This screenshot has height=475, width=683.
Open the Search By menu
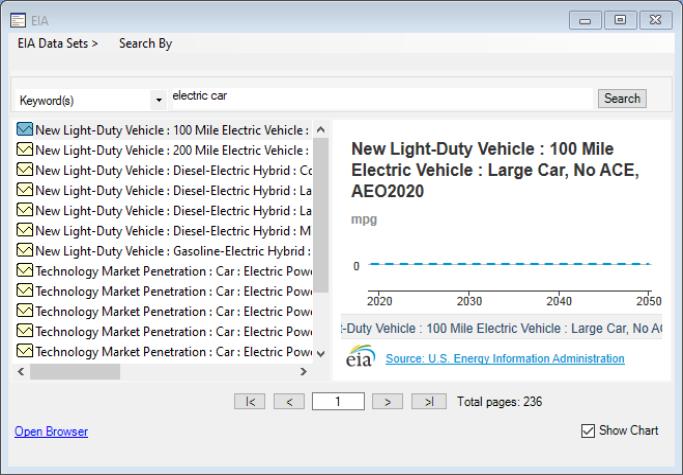145,44
